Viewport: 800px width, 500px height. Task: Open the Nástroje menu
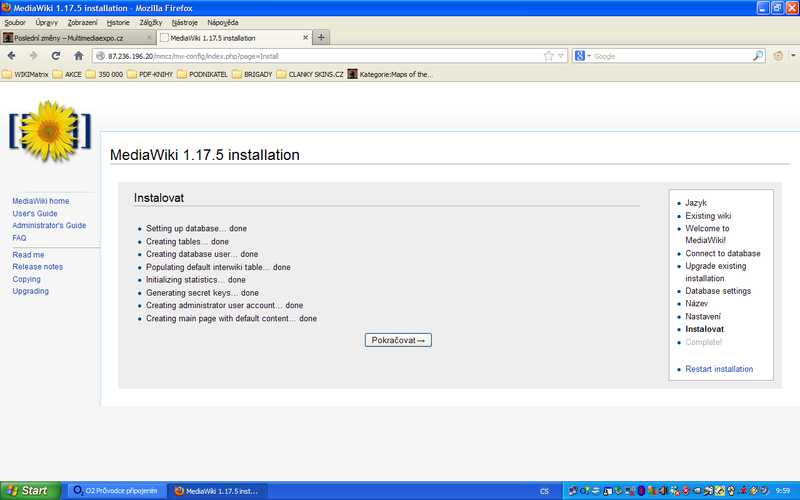(x=184, y=22)
